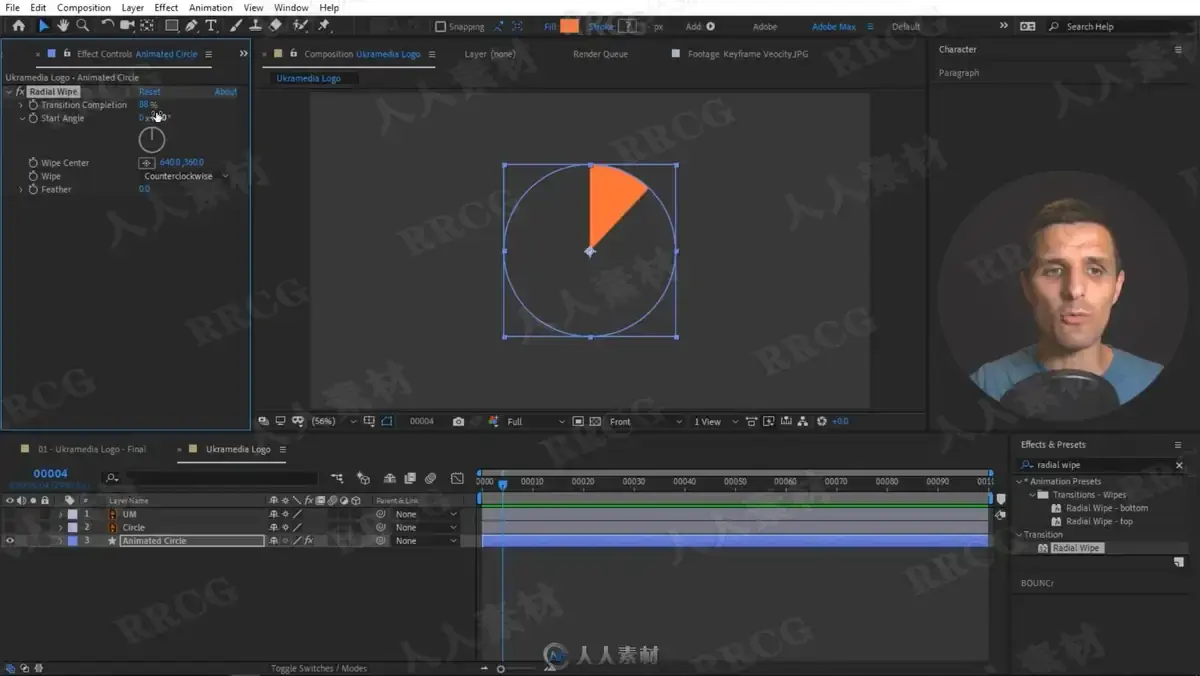The image size is (1200, 676).
Task: Open the Full resolution dropdown
Action: tap(535, 422)
